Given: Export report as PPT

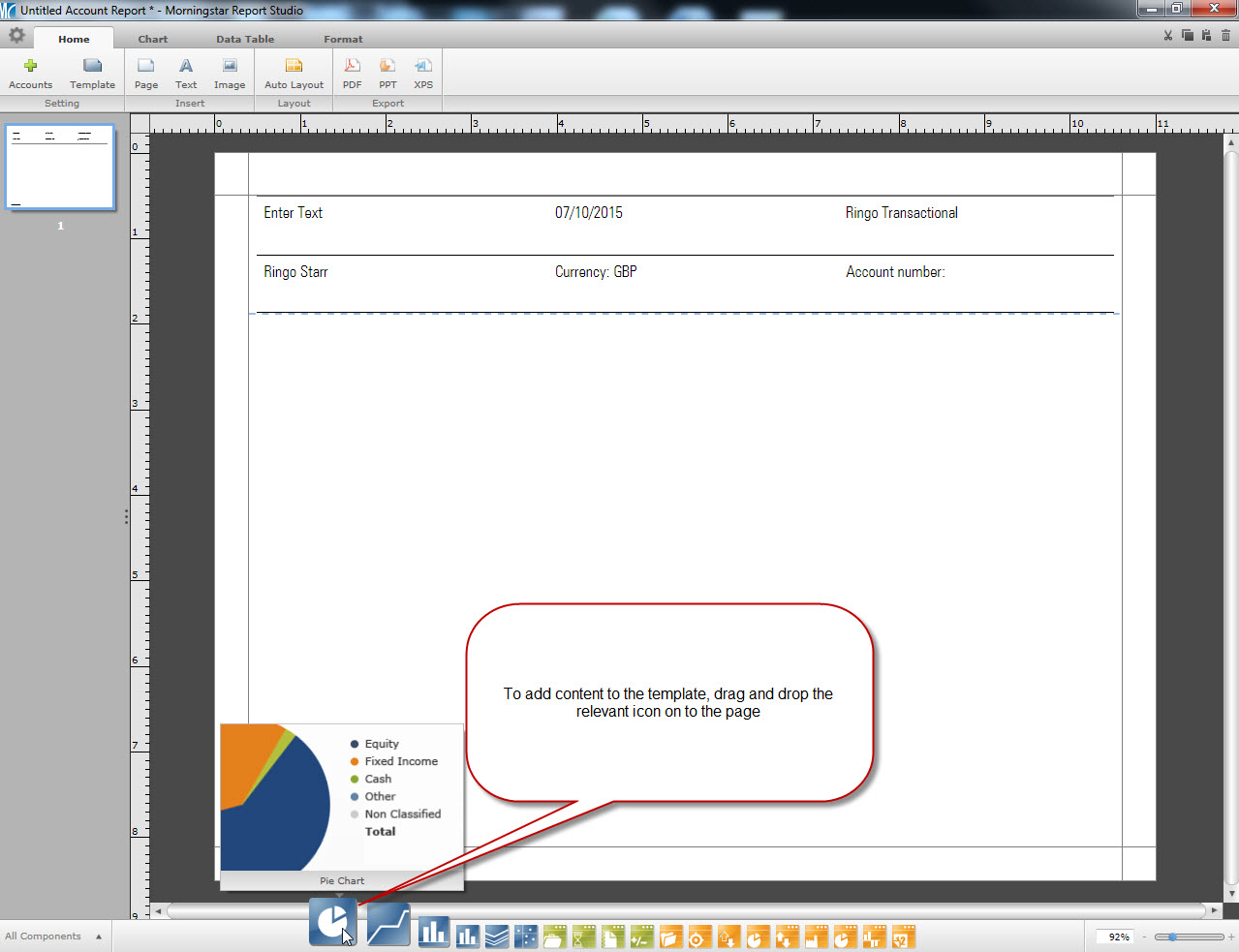Looking at the screenshot, I should [x=387, y=73].
